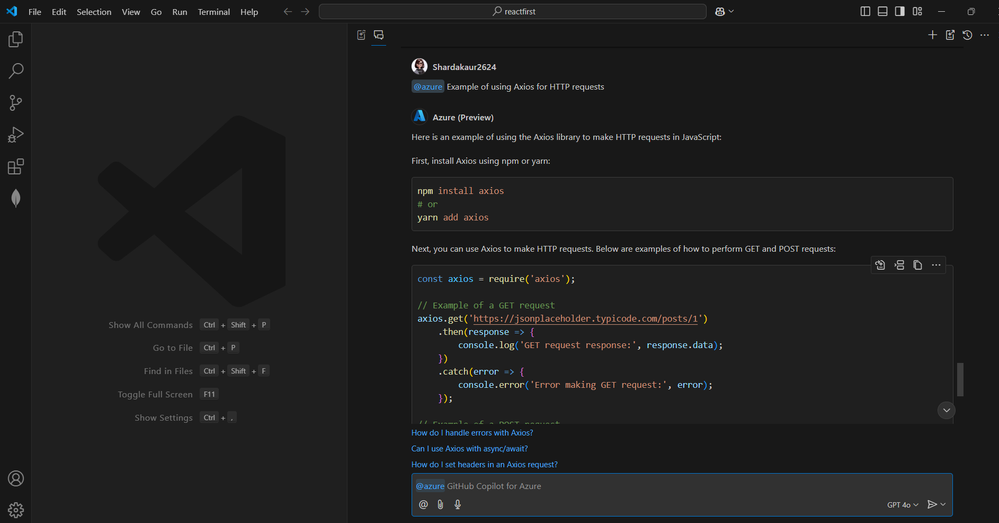Open send options dropdown chevron
This screenshot has height=523, width=999.
[943, 505]
